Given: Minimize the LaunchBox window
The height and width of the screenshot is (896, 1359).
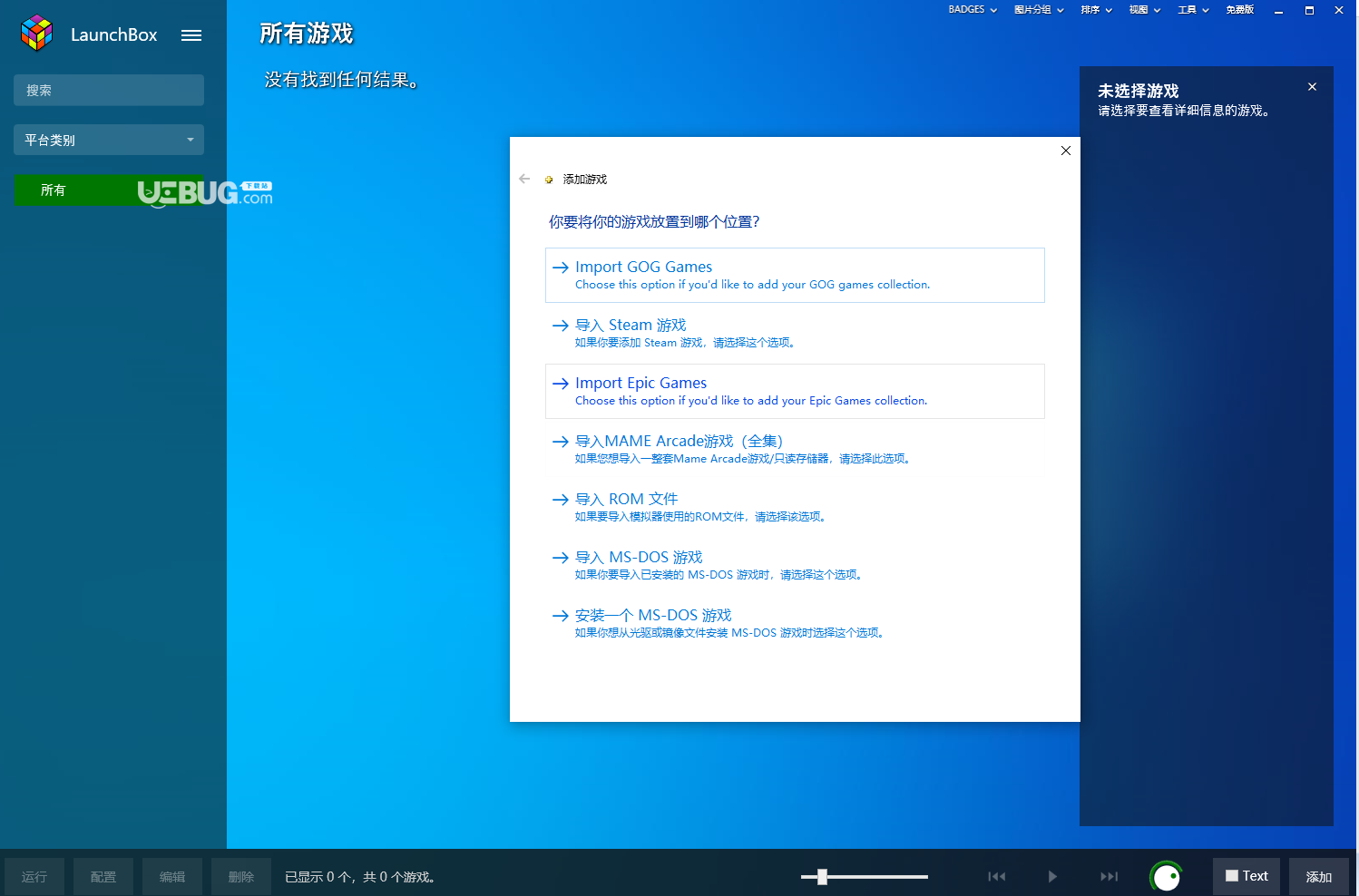Looking at the screenshot, I should click(x=1278, y=10).
